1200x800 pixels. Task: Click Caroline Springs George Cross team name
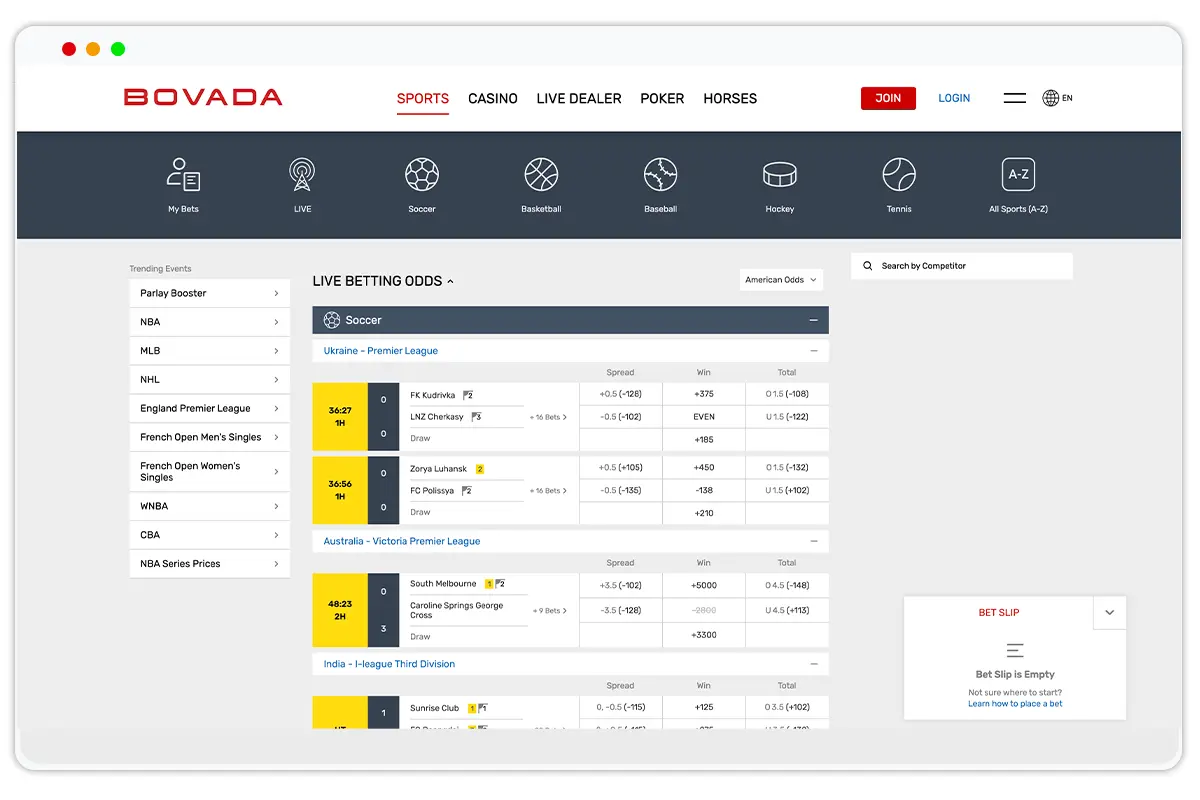457,610
